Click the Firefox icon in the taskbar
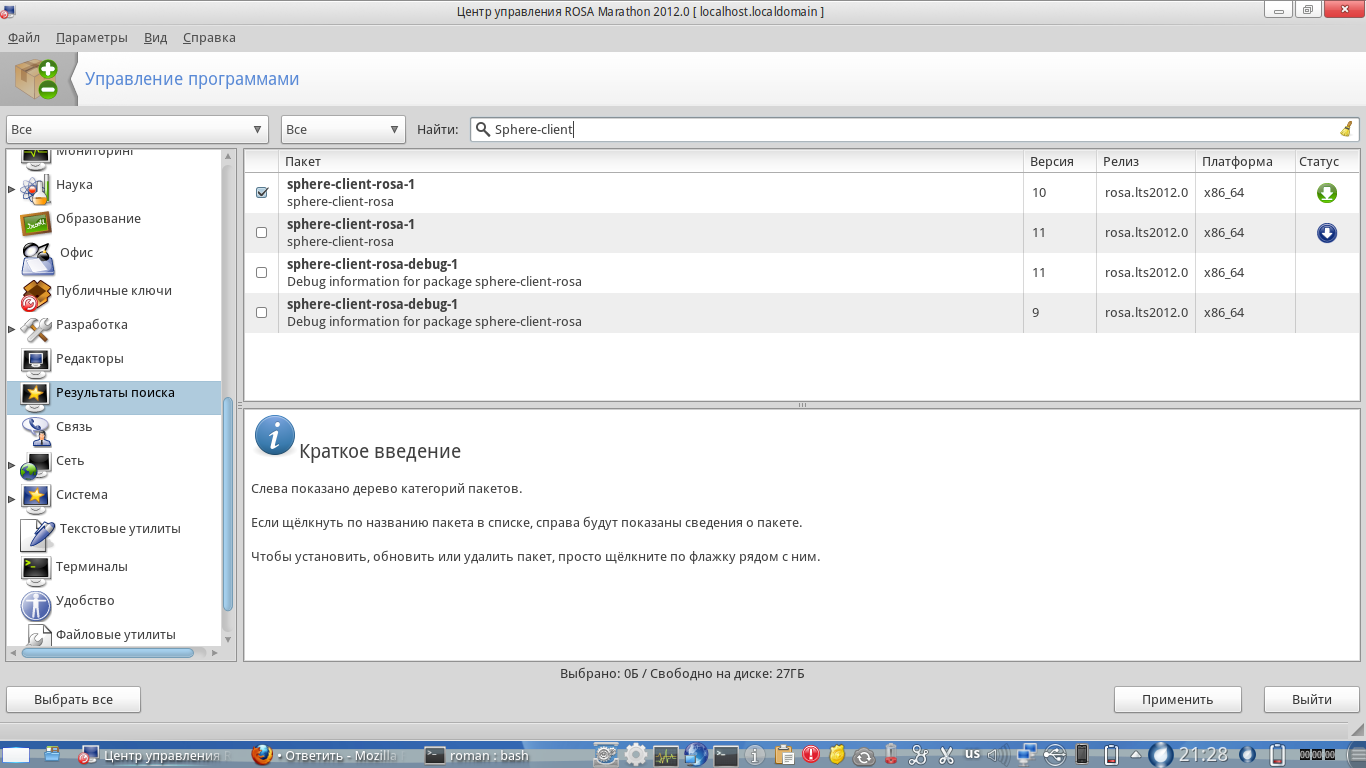 click(x=262, y=755)
